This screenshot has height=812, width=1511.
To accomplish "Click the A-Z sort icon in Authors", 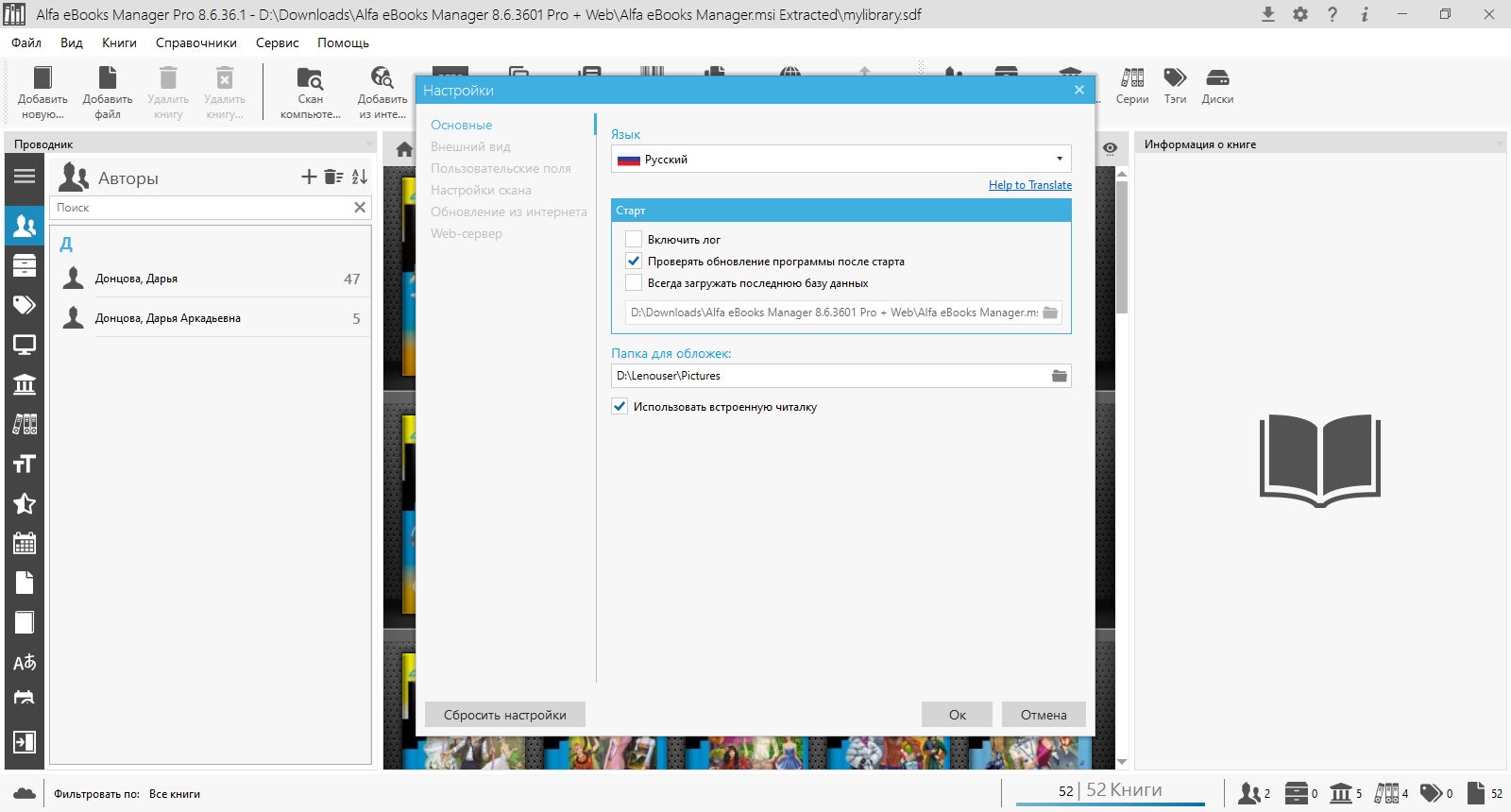I will pyautogui.click(x=360, y=177).
